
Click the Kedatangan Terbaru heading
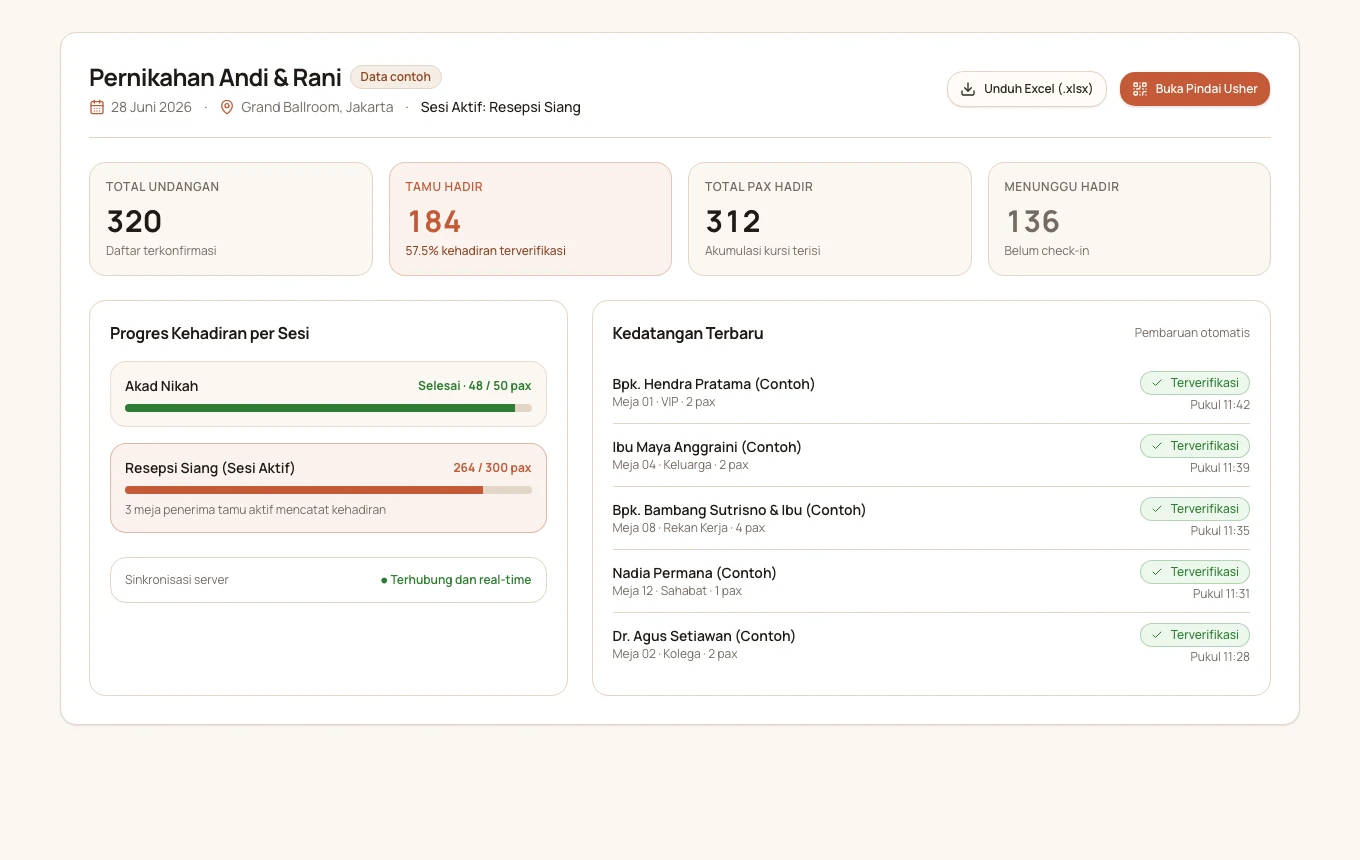(688, 334)
